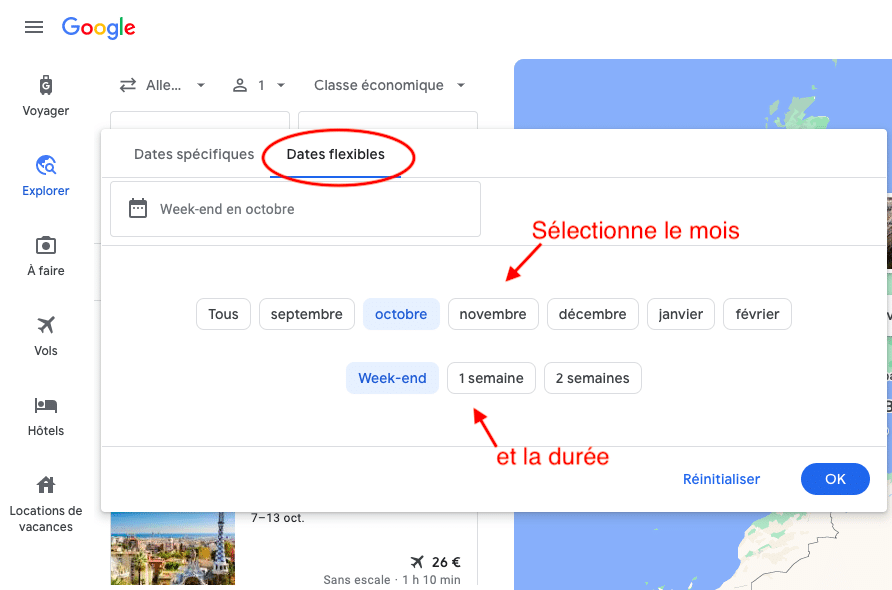Viewport: 892px width, 590px height.
Task: Select the septembre month chip
Action: (306, 314)
